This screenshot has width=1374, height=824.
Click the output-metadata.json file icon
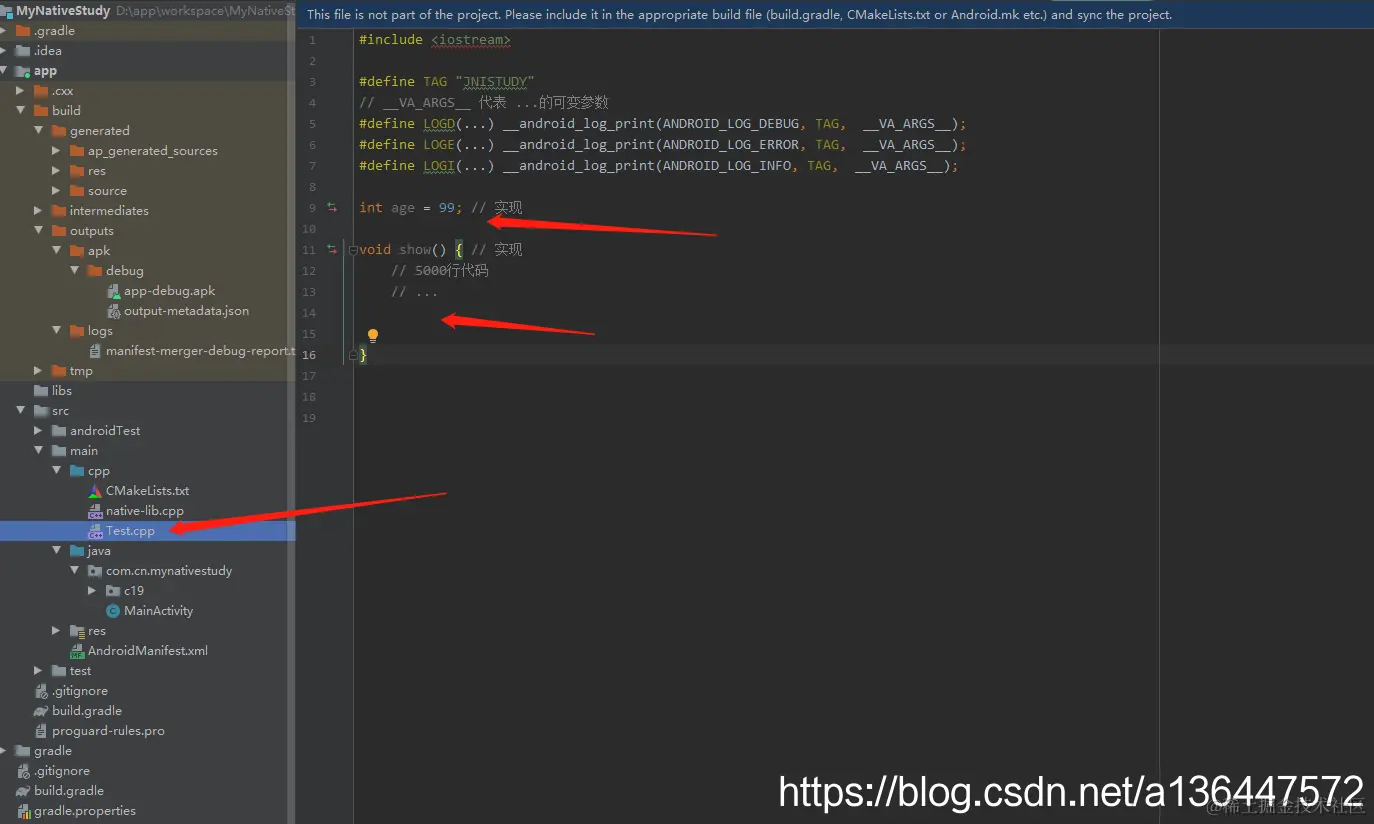click(x=114, y=311)
